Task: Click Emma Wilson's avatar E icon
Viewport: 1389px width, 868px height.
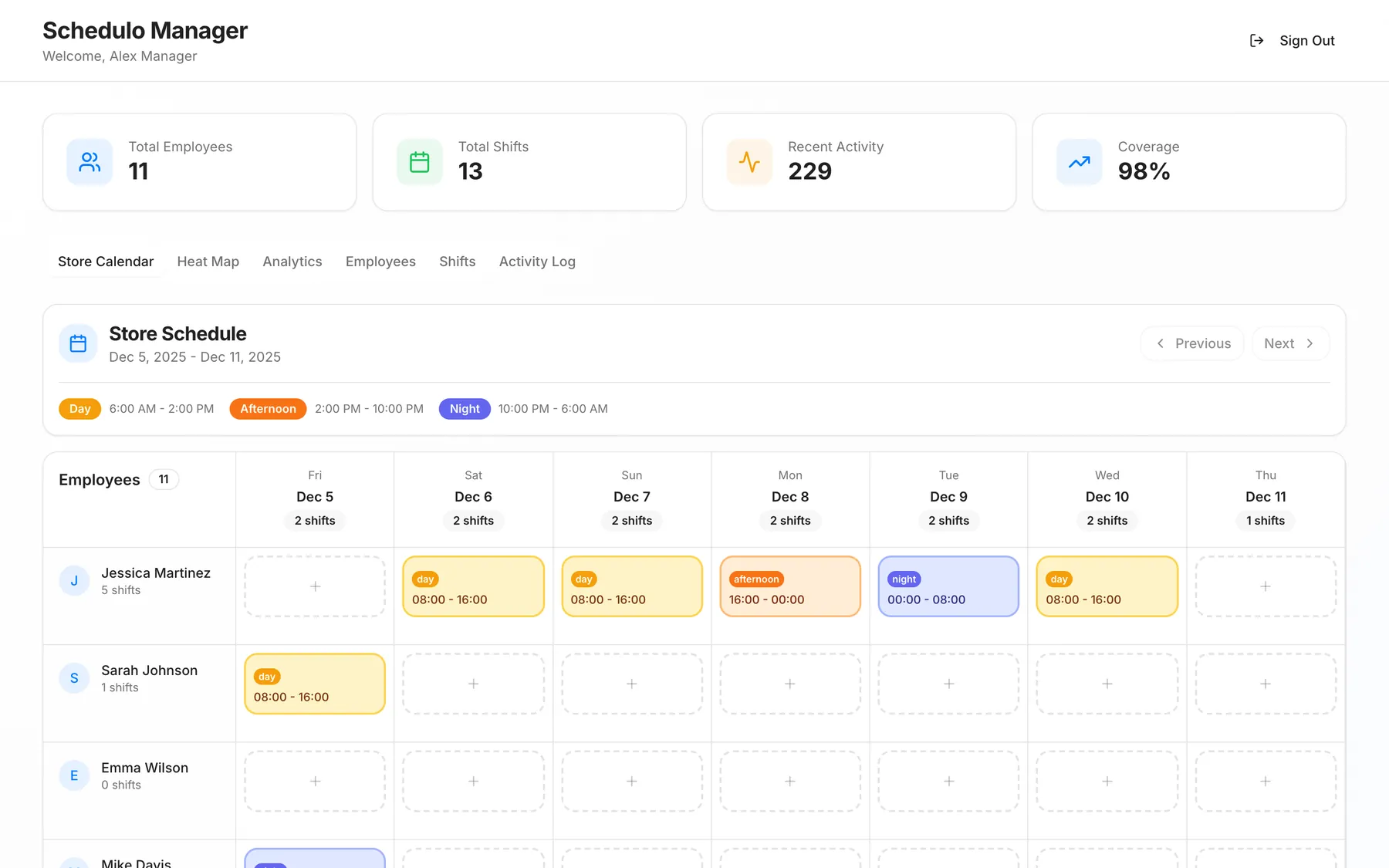Action: point(74,775)
